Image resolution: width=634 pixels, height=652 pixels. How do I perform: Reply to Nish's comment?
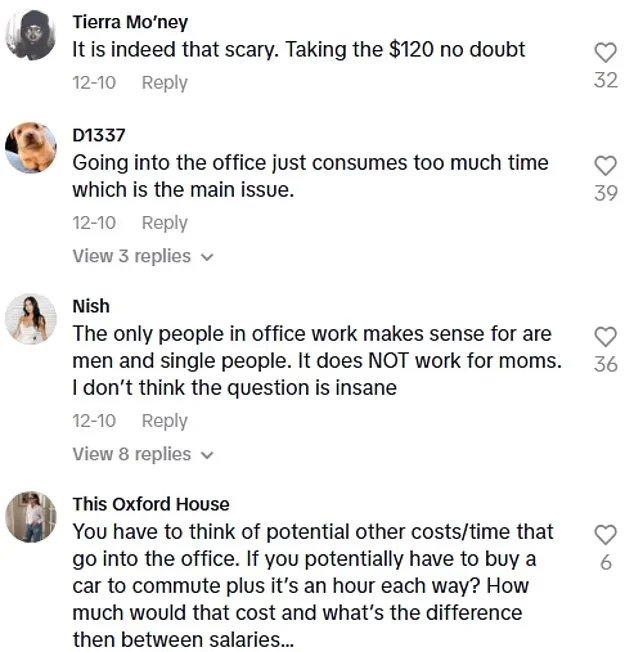pos(164,420)
